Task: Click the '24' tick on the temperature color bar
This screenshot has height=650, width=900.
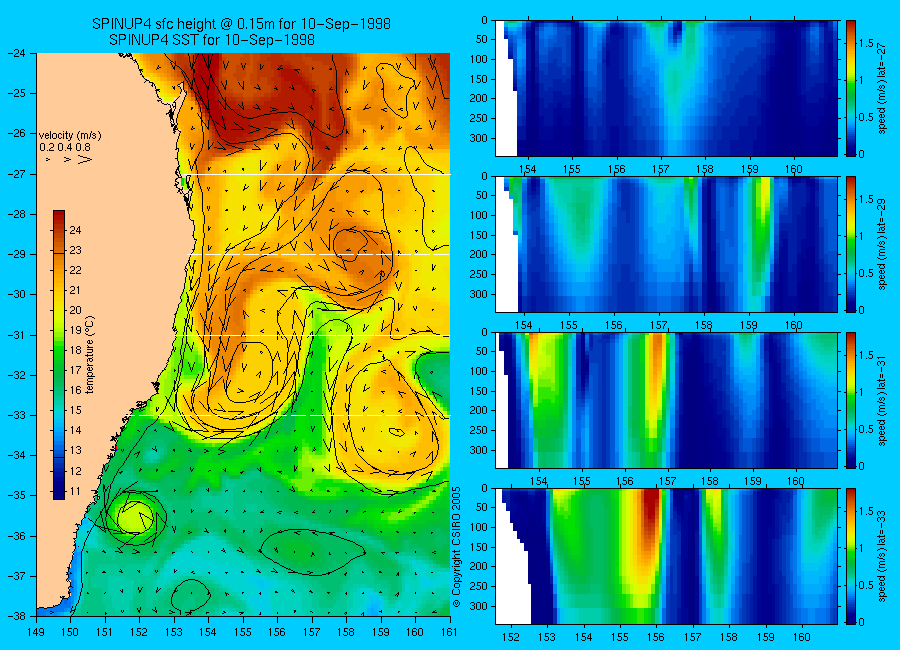Action: pos(75,230)
